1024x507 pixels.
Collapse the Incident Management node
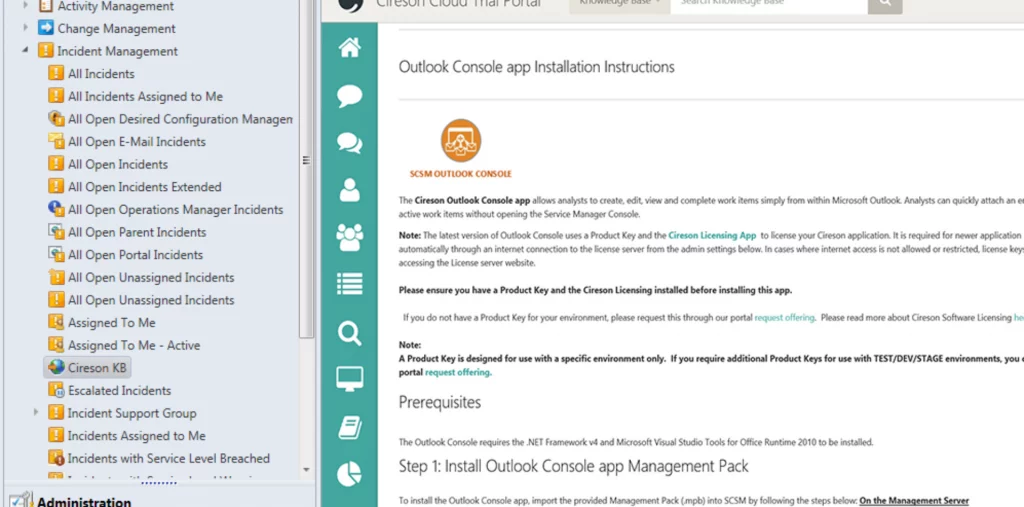(25, 50)
